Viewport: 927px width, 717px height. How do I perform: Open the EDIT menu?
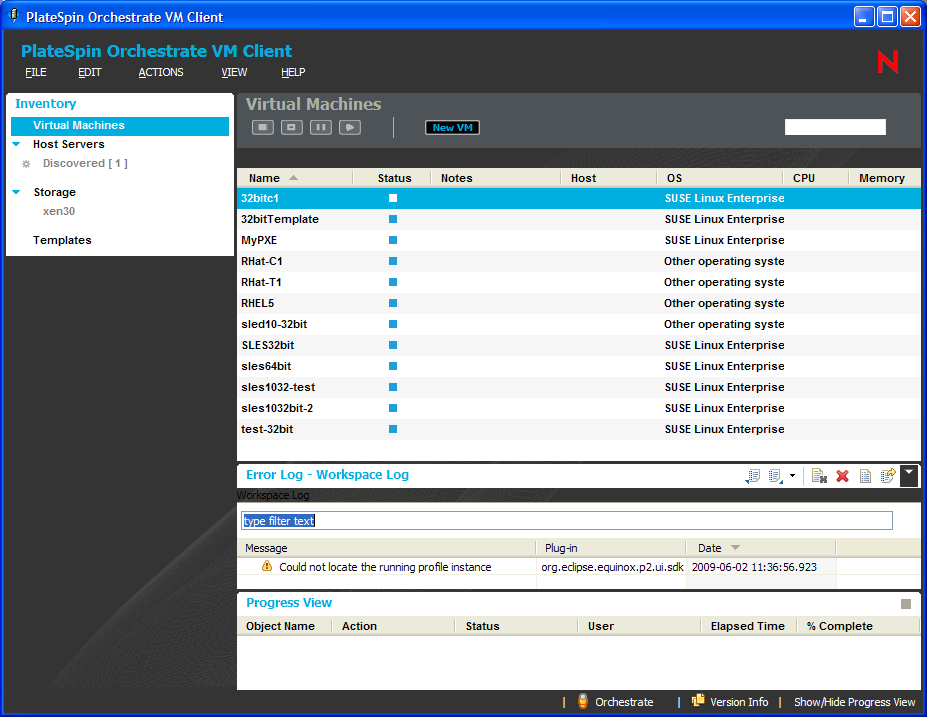coord(90,72)
